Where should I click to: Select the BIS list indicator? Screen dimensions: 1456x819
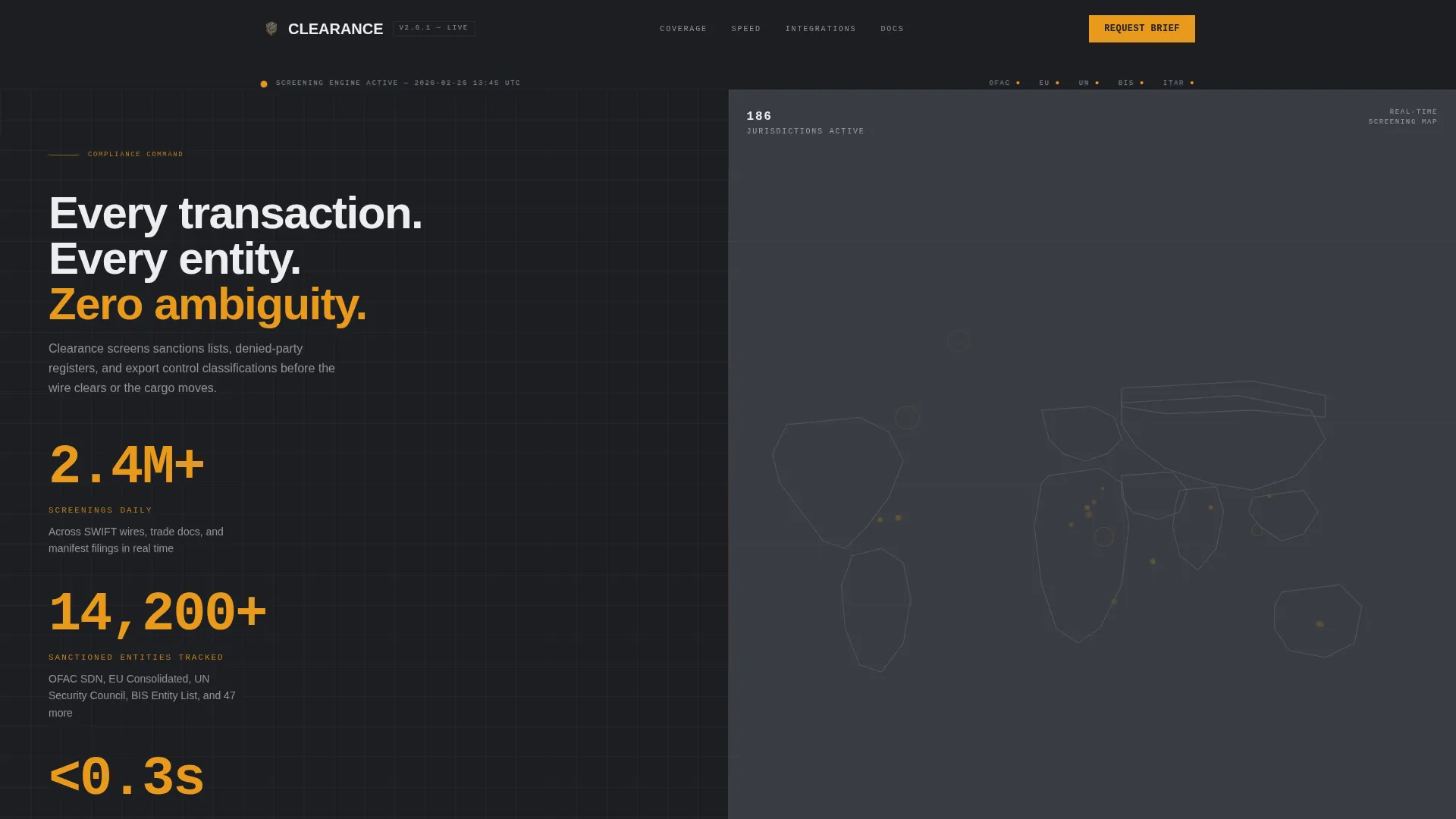[1130, 83]
